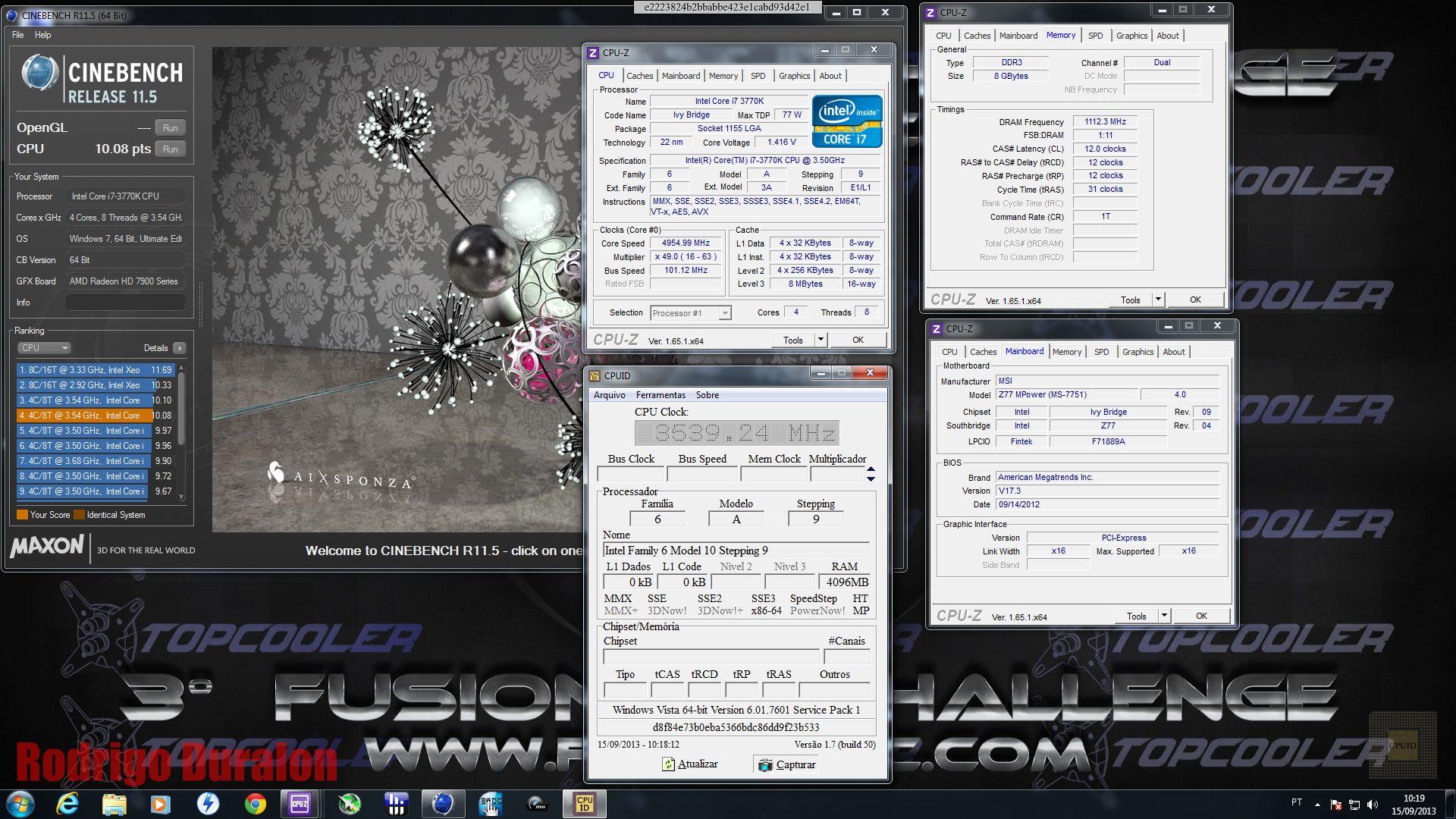The width and height of the screenshot is (1456, 819).
Task: Click Tools button in CPU-Z Memory window
Action: point(1131,300)
